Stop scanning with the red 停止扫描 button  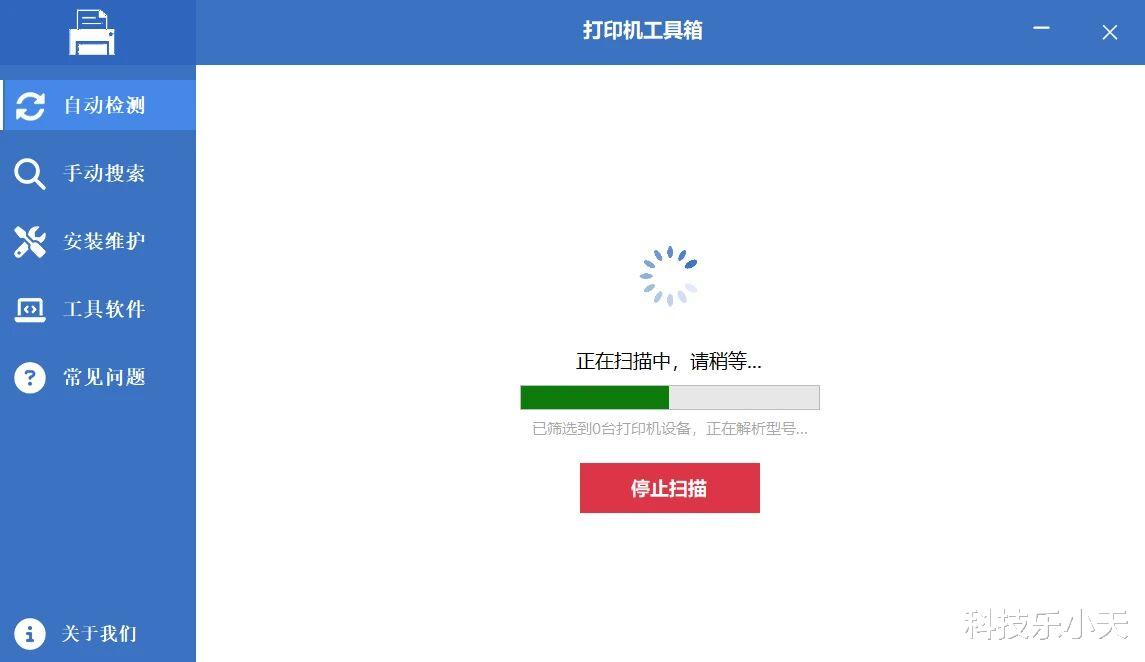click(x=670, y=488)
